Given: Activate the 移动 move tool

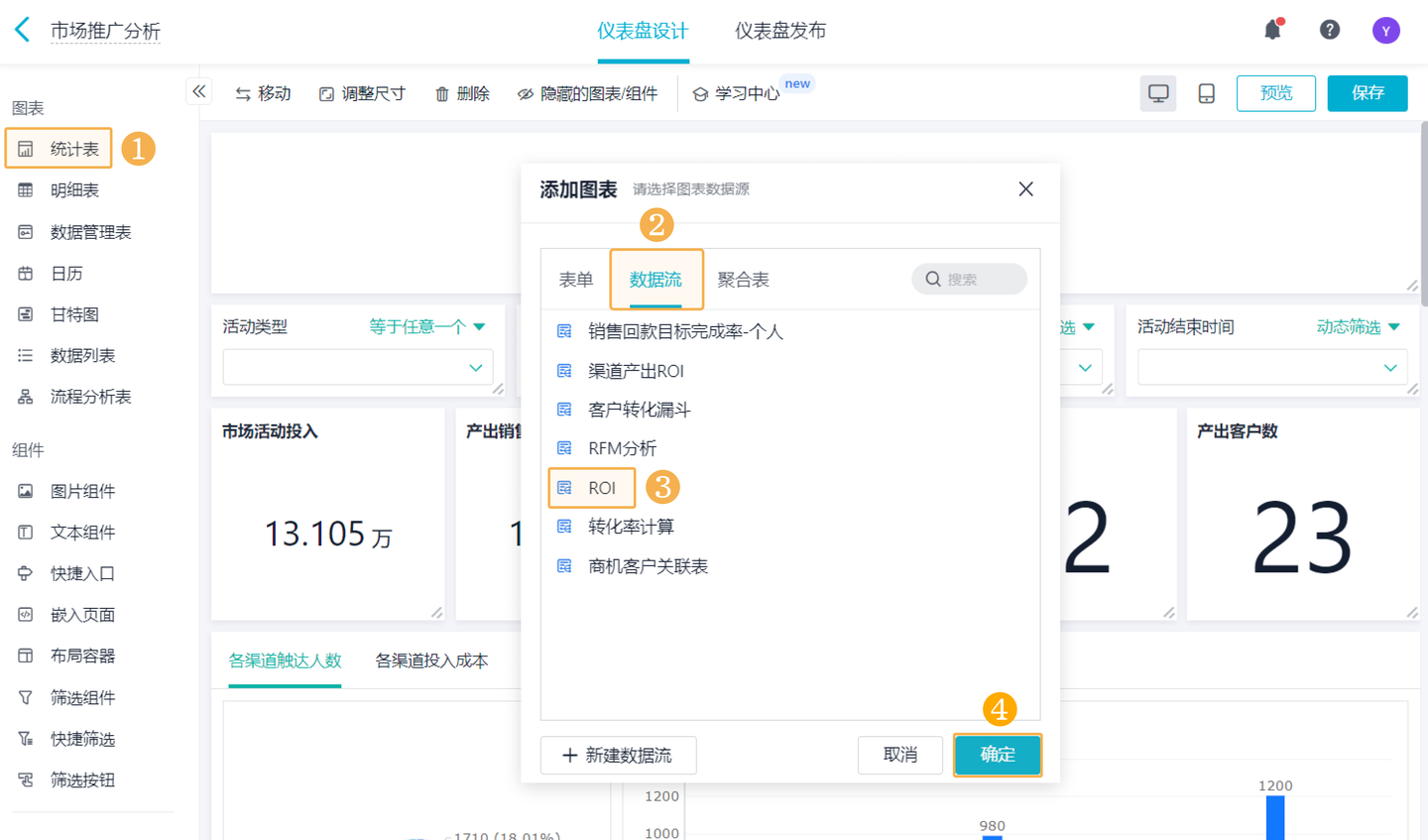Looking at the screenshot, I should click(262, 93).
